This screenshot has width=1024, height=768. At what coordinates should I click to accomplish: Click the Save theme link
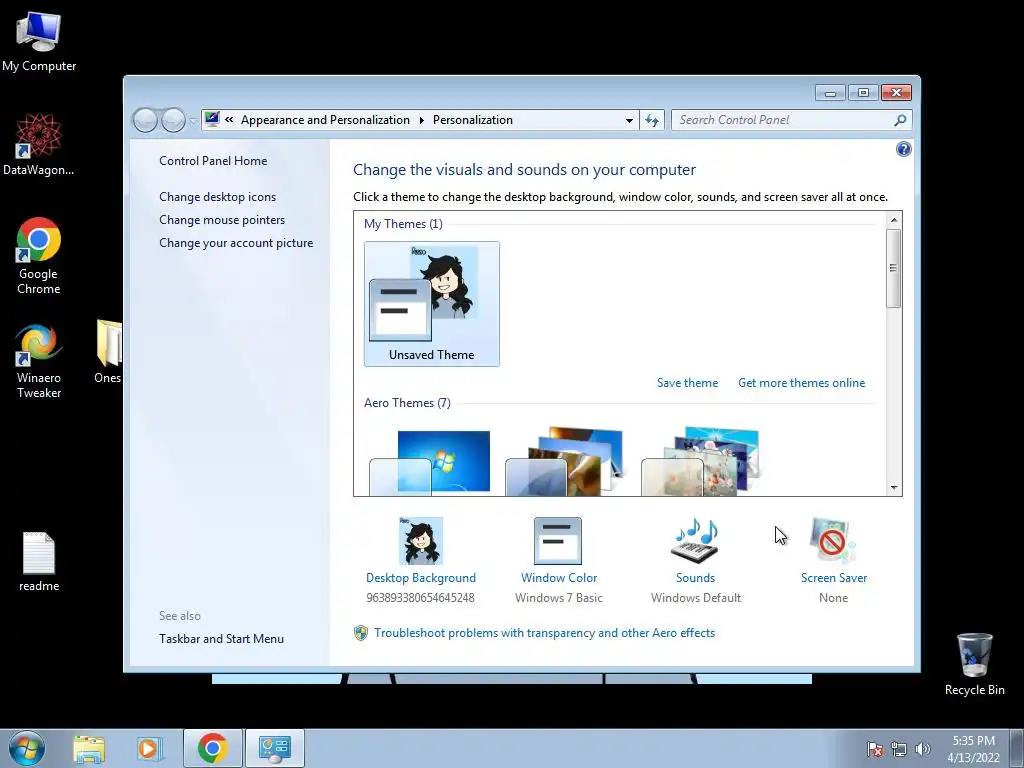687,383
